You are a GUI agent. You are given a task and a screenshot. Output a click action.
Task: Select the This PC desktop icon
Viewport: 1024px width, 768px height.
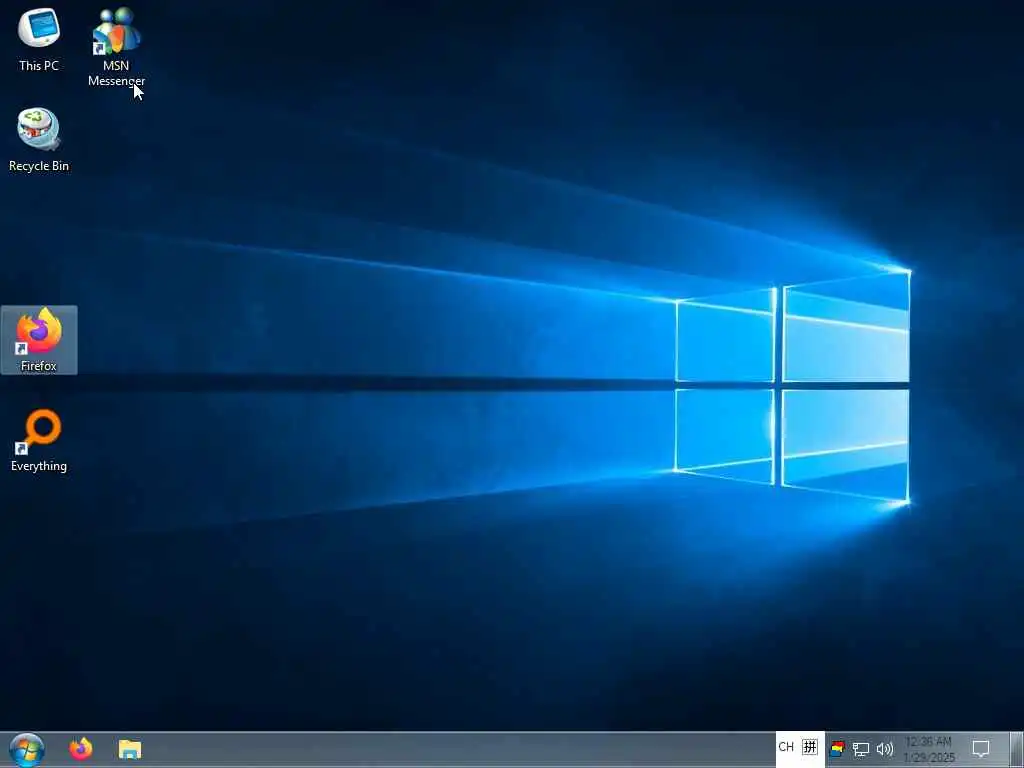pos(39,39)
